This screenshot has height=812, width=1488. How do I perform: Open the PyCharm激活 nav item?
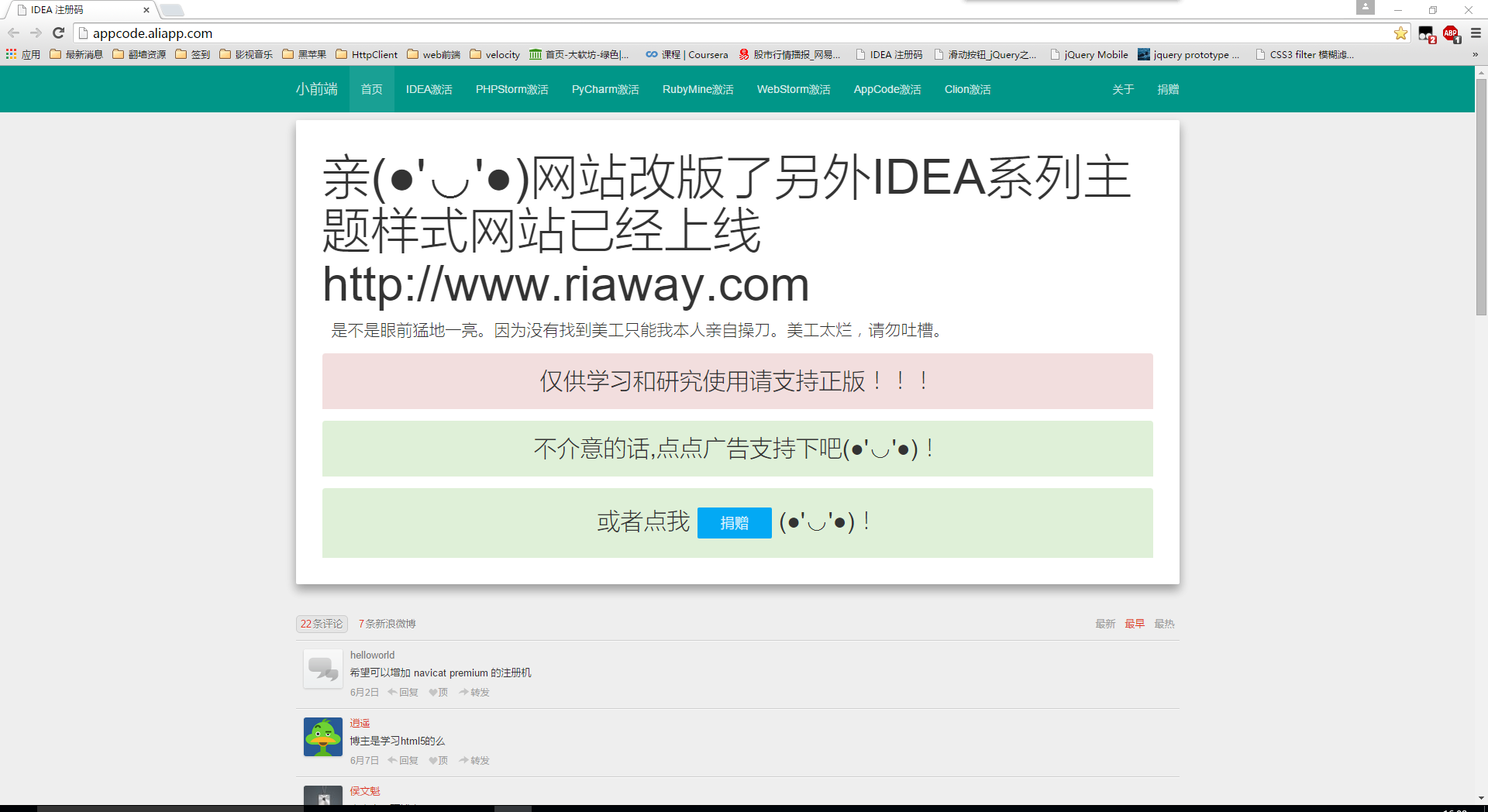click(605, 89)
